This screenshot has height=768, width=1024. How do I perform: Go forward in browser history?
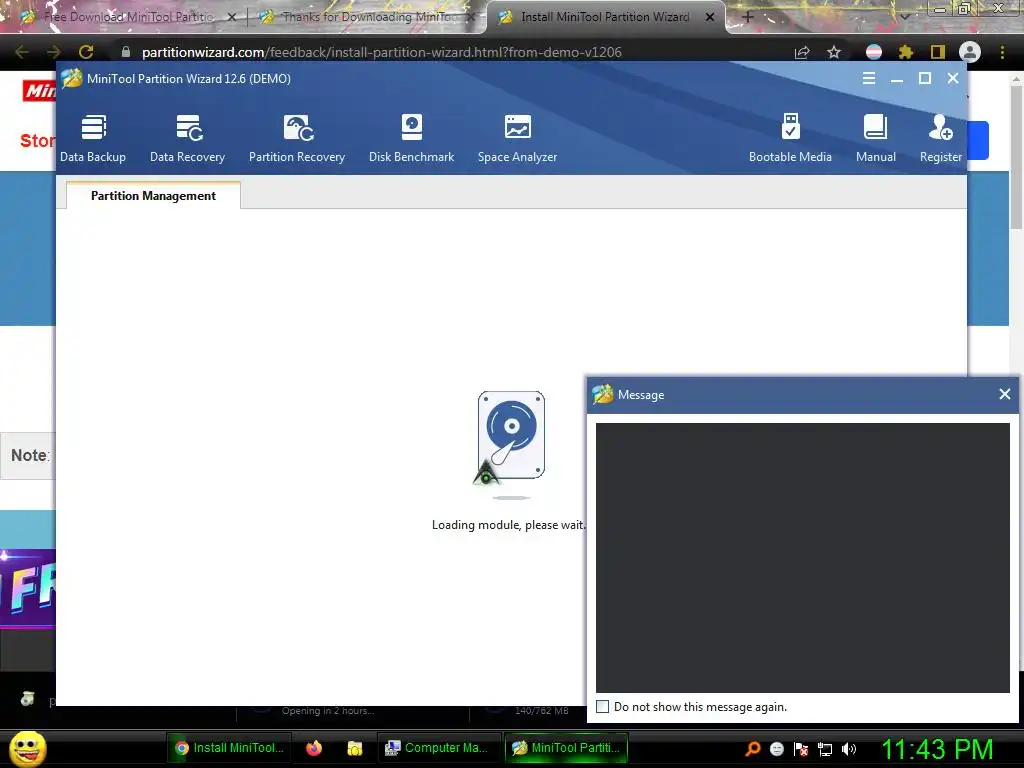(54, 52)
